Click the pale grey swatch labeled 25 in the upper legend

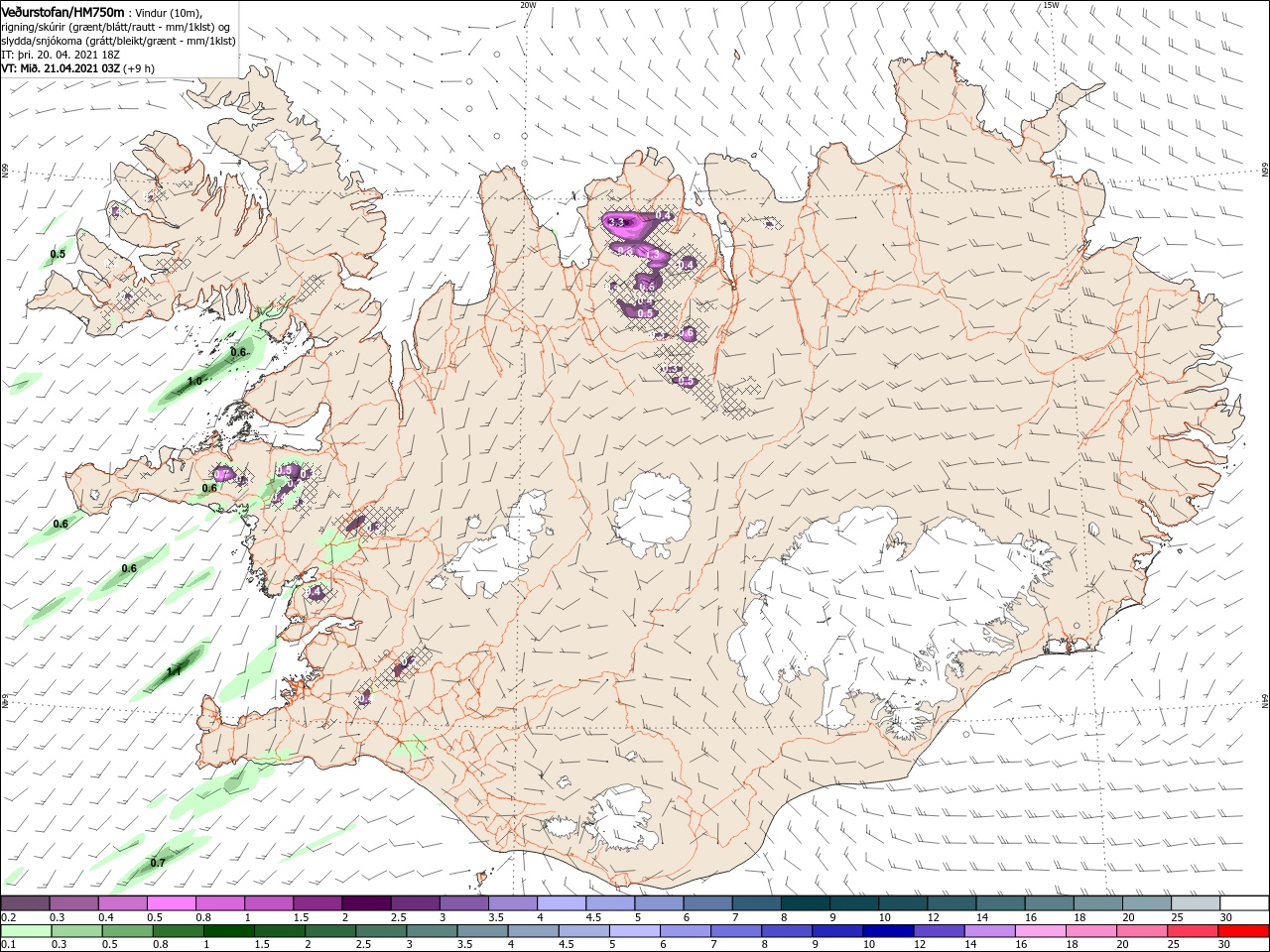[x=1196, y=903]
